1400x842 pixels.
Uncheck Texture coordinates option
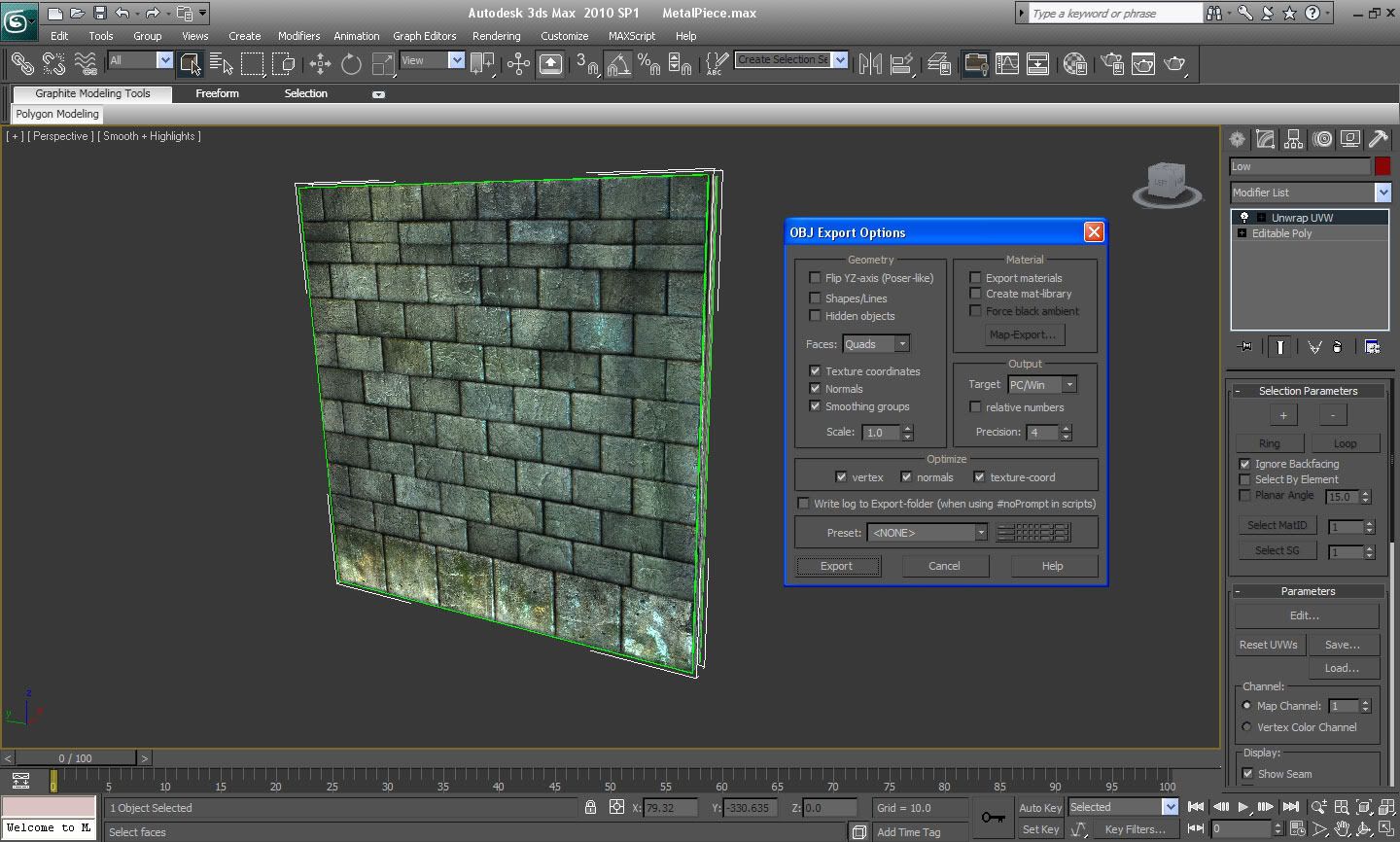click(x=815, y=370)
